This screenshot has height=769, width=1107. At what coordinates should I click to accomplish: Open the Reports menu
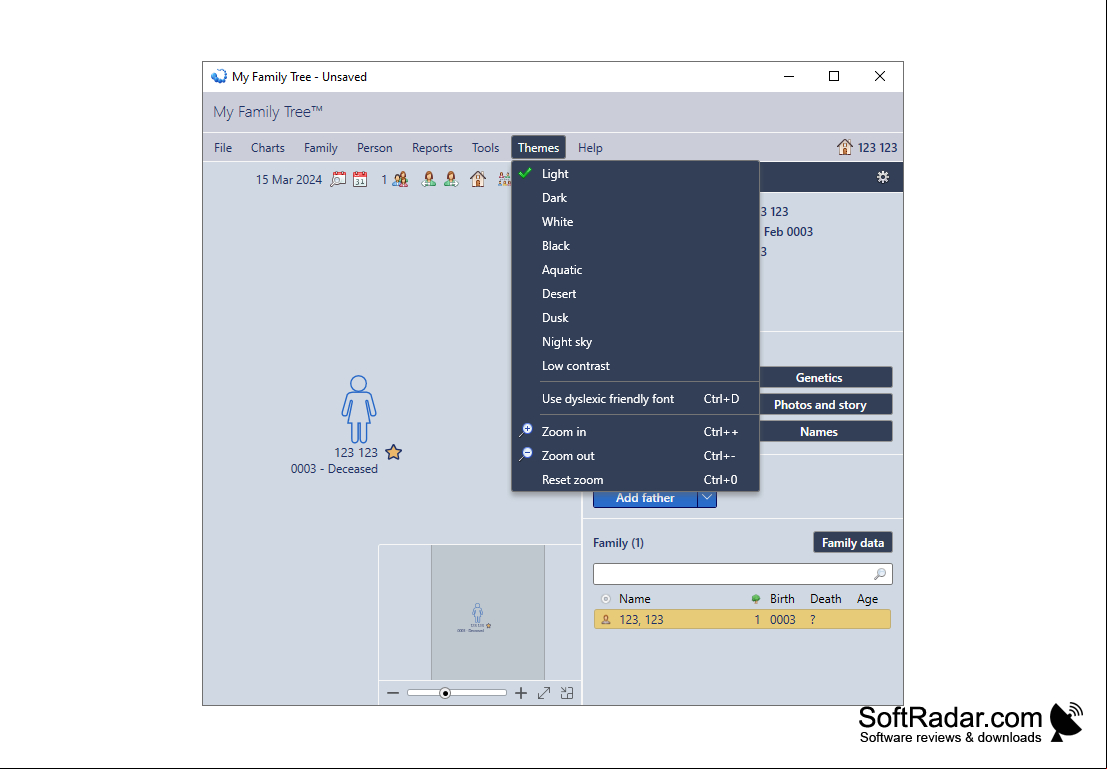coord(432,148)
